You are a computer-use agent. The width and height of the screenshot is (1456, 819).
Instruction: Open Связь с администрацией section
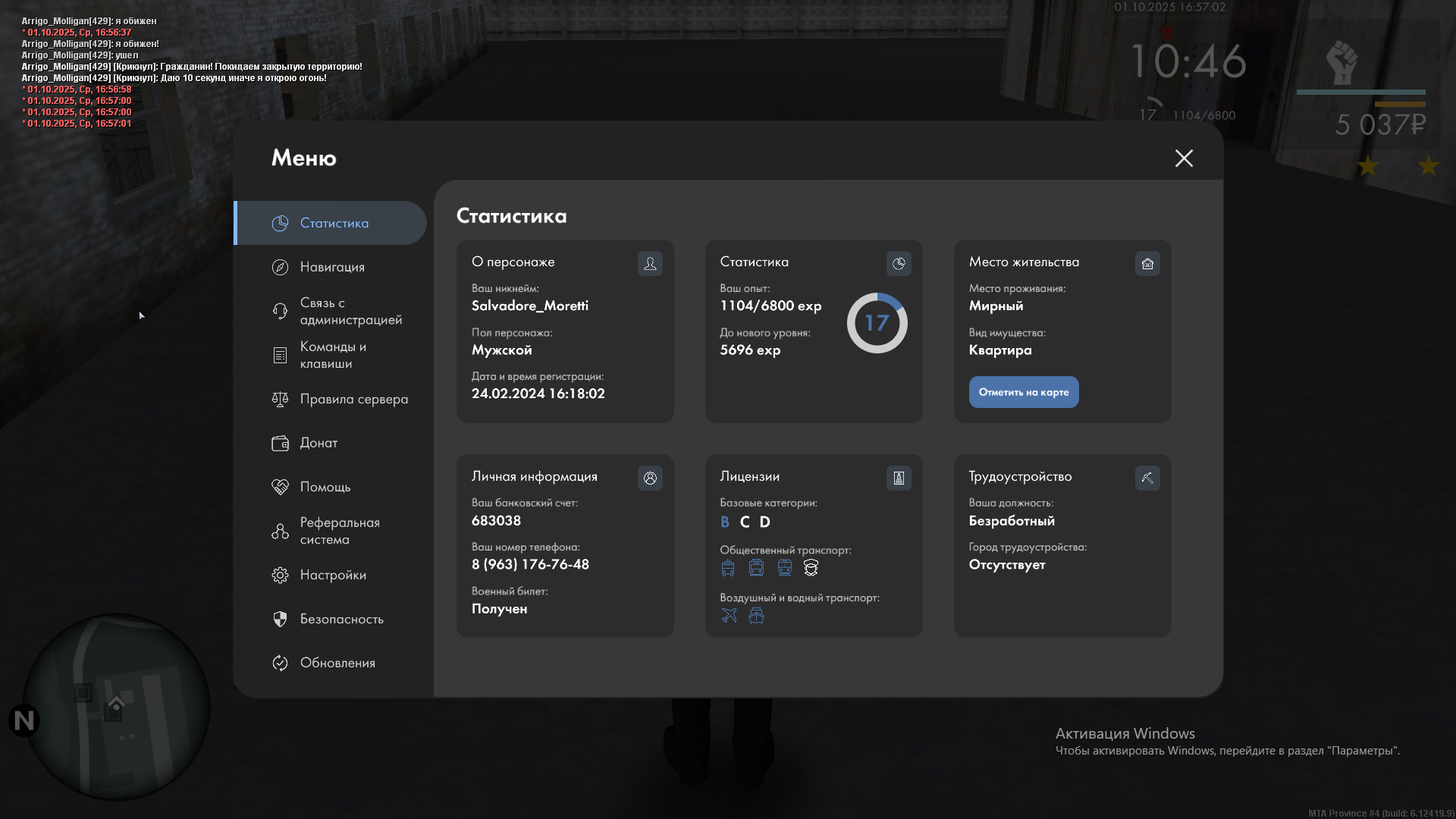pos(350,311)
